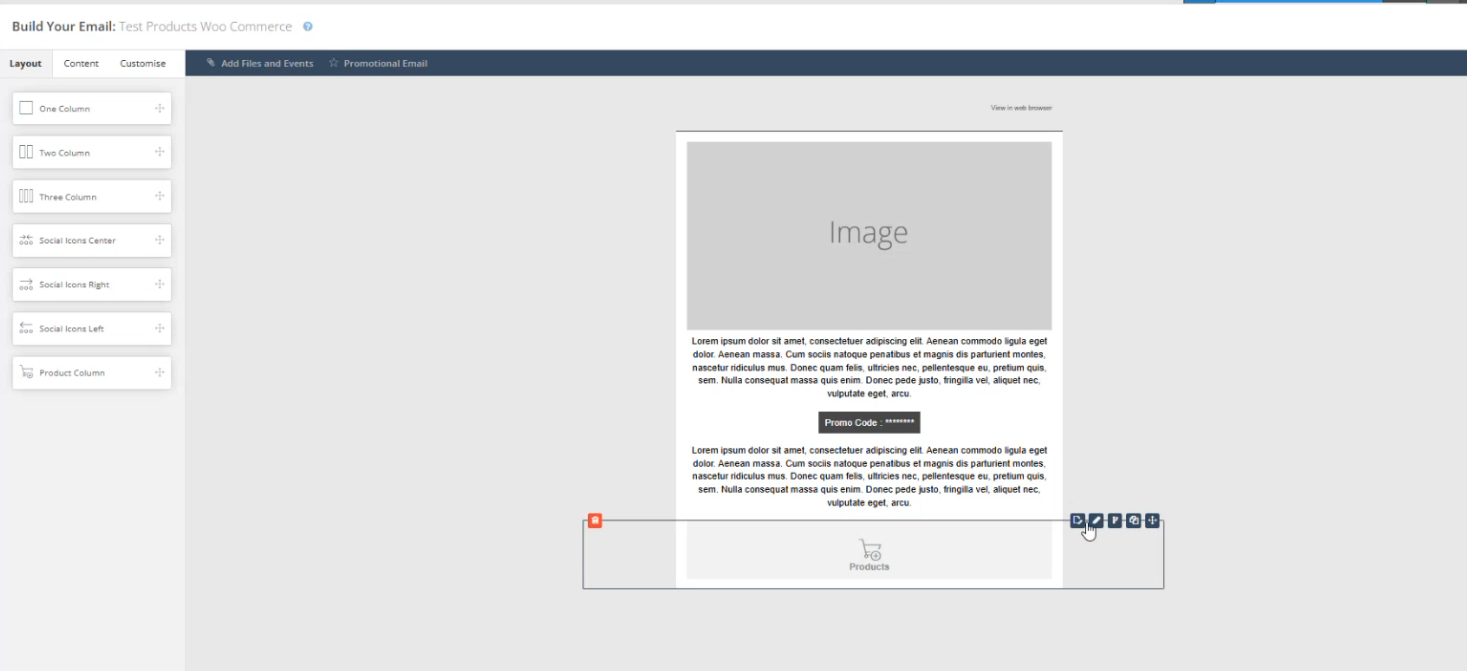Grab the move handle icon on the Products block

click(1151, 520)
